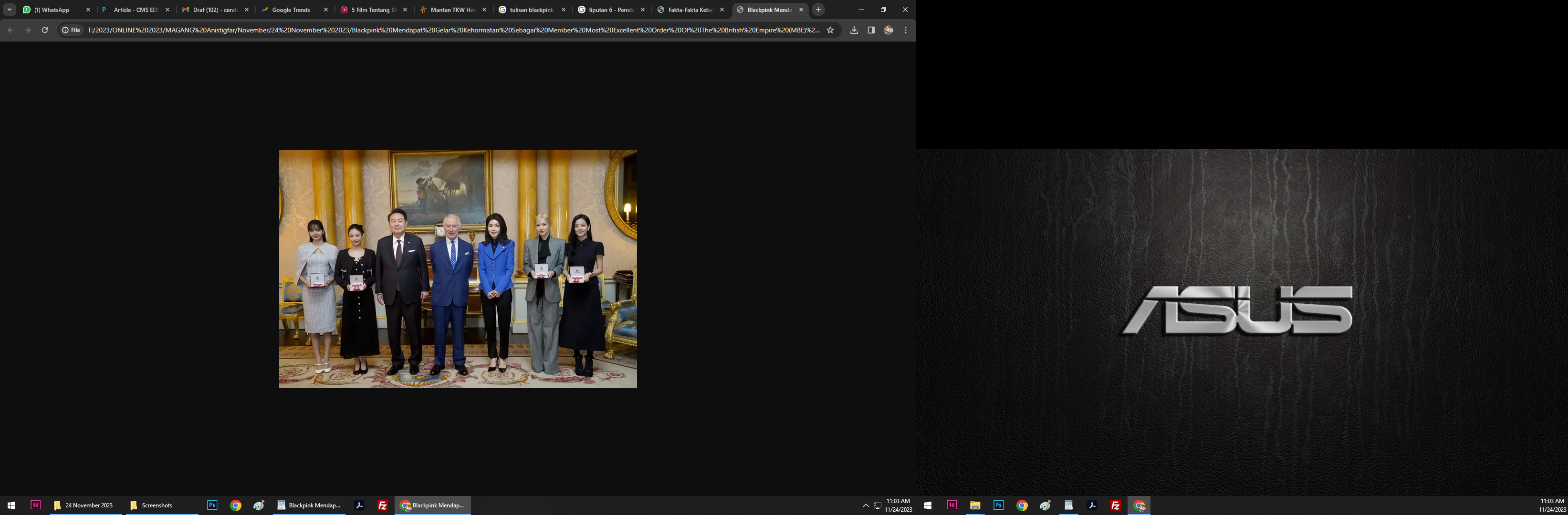Viewport: 1568px width, 515px height.
Task: Open Start menu on second monitor taskbar
Action: pyautogui.click(x=928, y=505)
